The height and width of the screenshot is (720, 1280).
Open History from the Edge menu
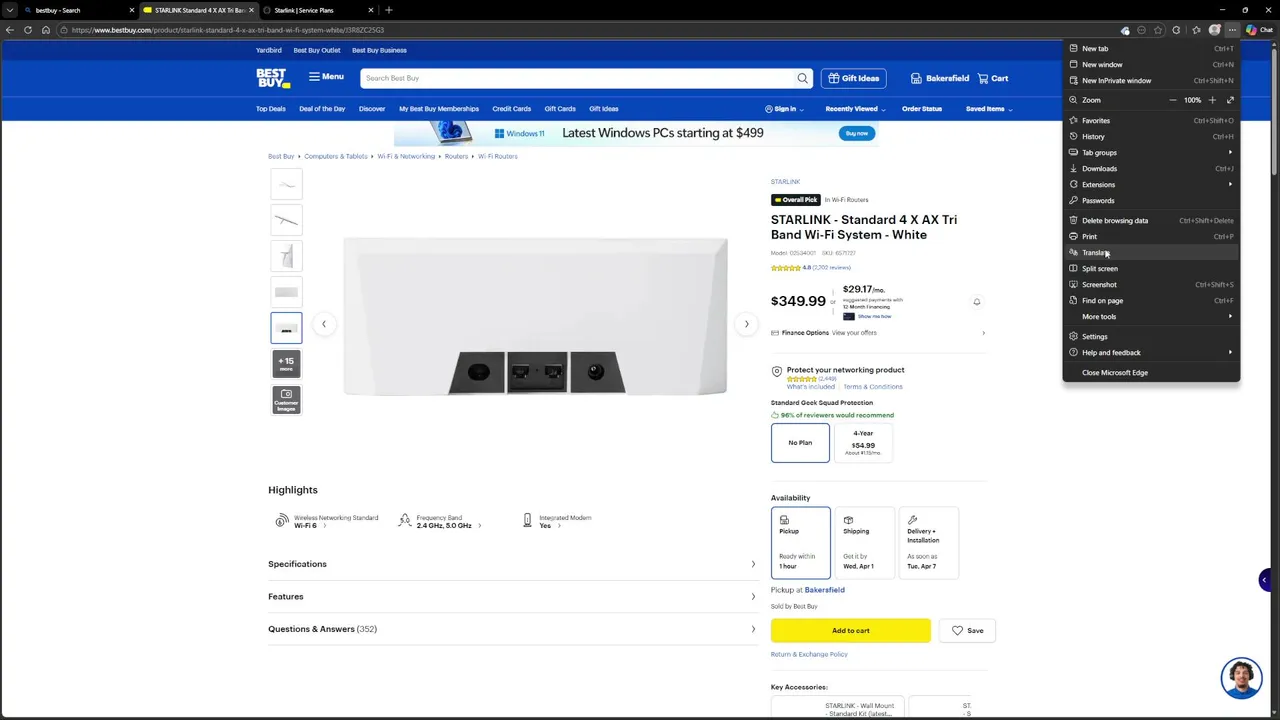1151,136
